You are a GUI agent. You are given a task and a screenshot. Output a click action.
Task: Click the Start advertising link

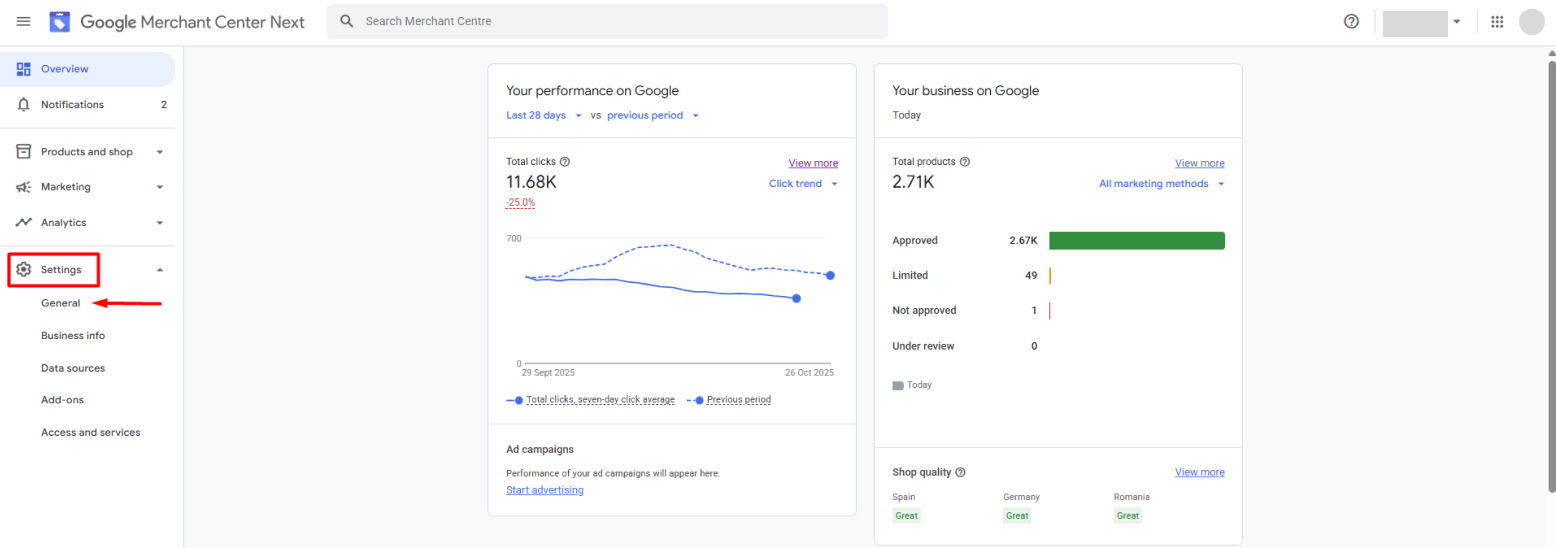click(x=545, y=490)
